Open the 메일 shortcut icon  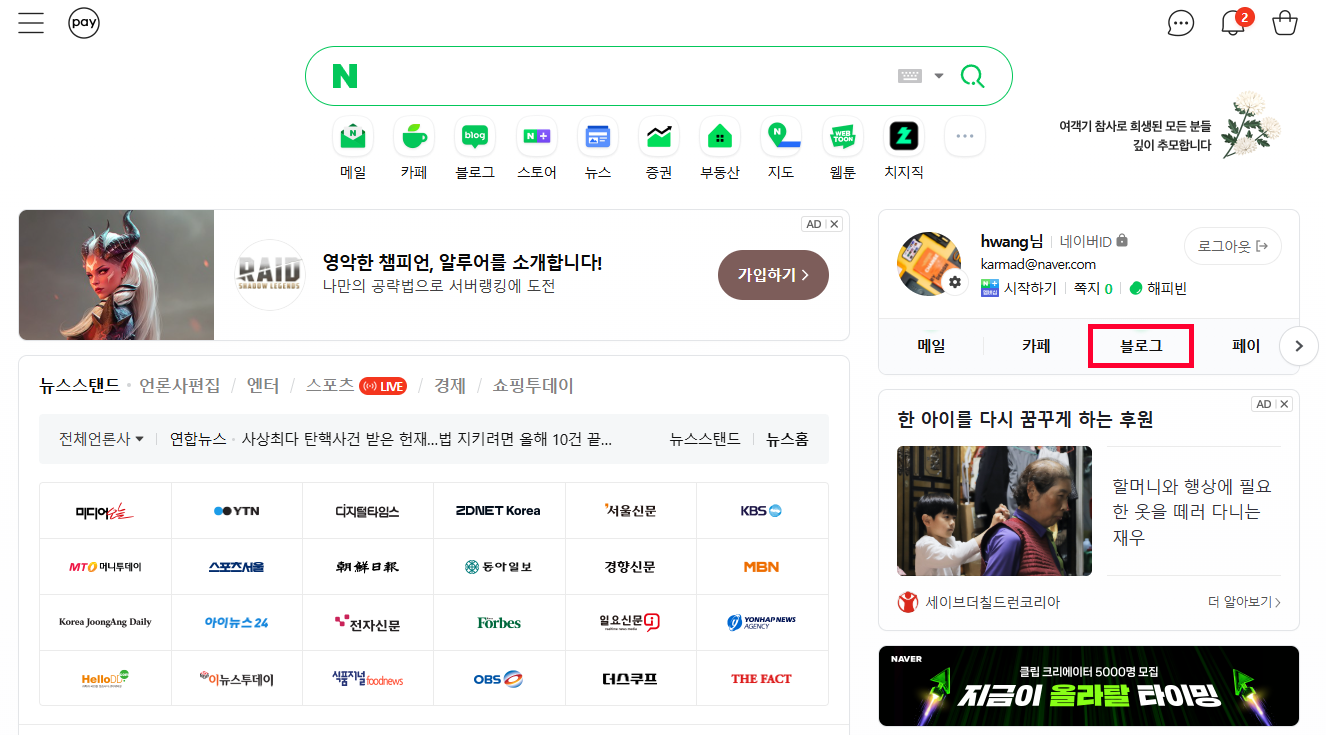pyautogui.click(x=353, y=137)
